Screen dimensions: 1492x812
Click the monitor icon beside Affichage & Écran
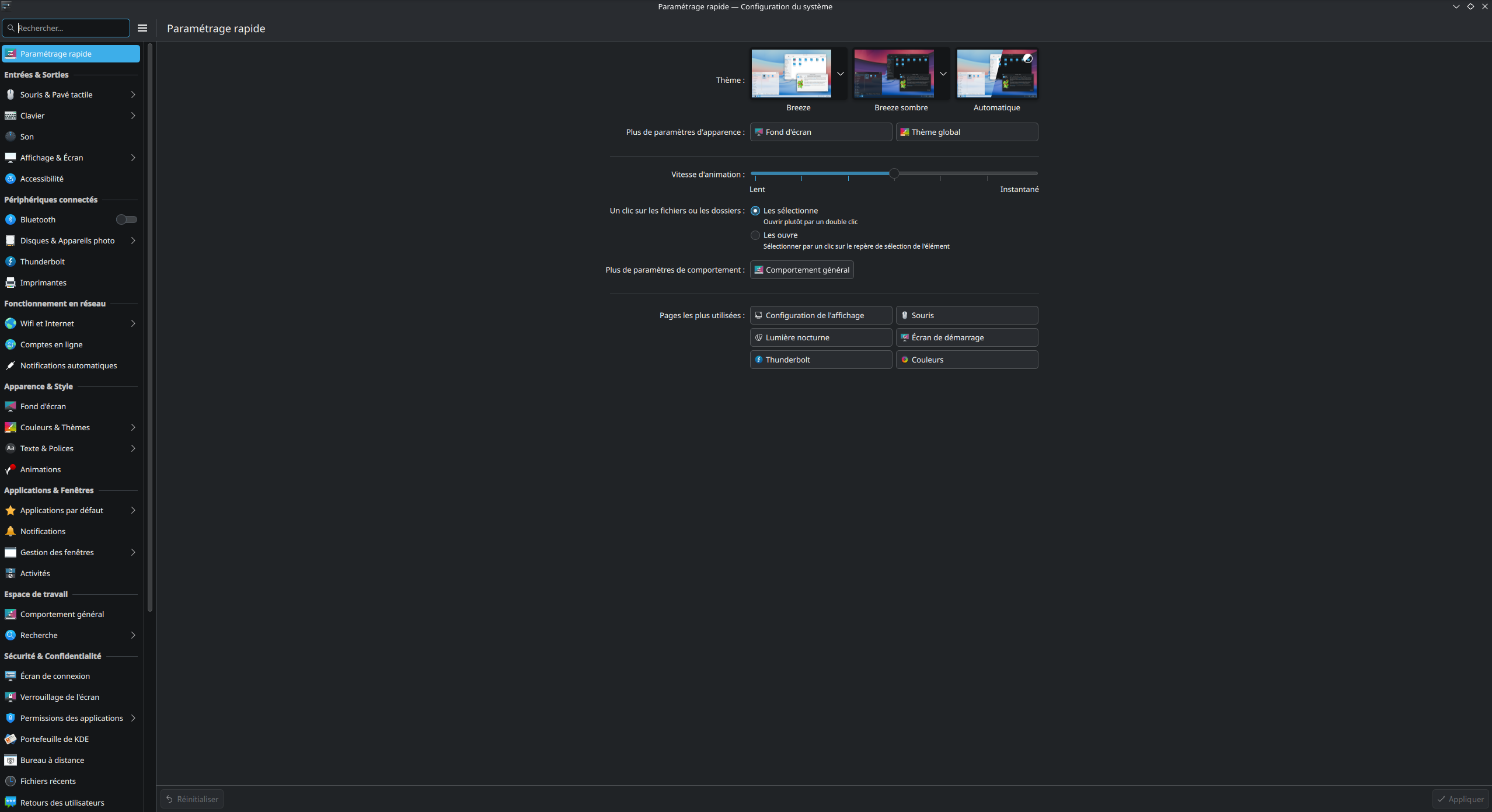click(11, 158)
